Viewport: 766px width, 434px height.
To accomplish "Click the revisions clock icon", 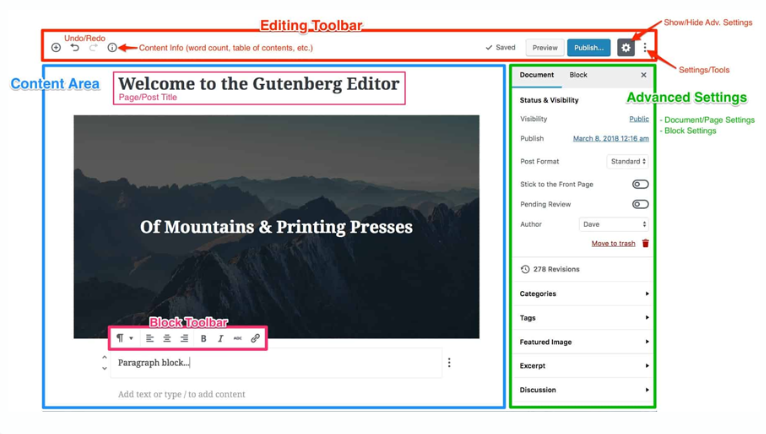I will (x=525, y=269).
